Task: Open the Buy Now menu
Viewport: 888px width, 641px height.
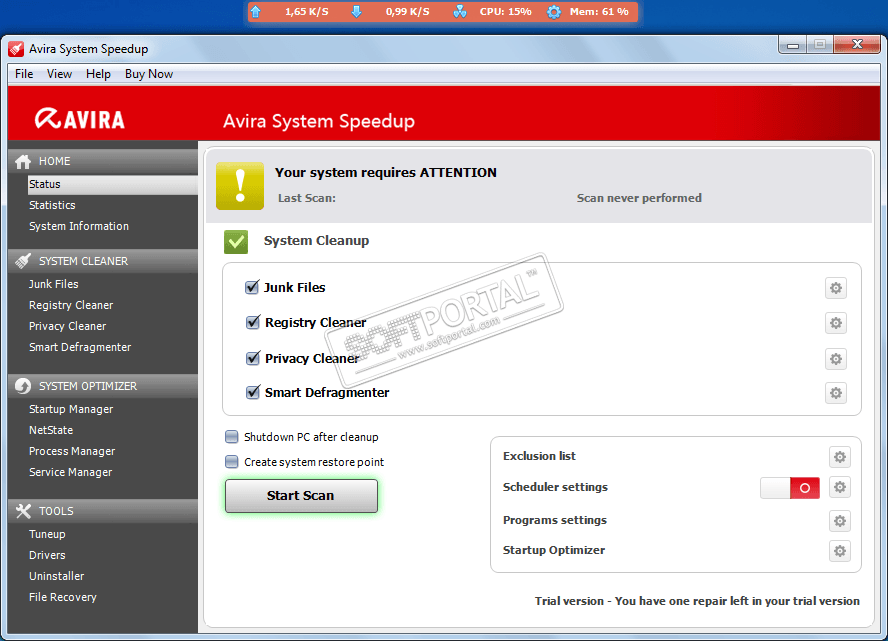Action: point(149,74)
